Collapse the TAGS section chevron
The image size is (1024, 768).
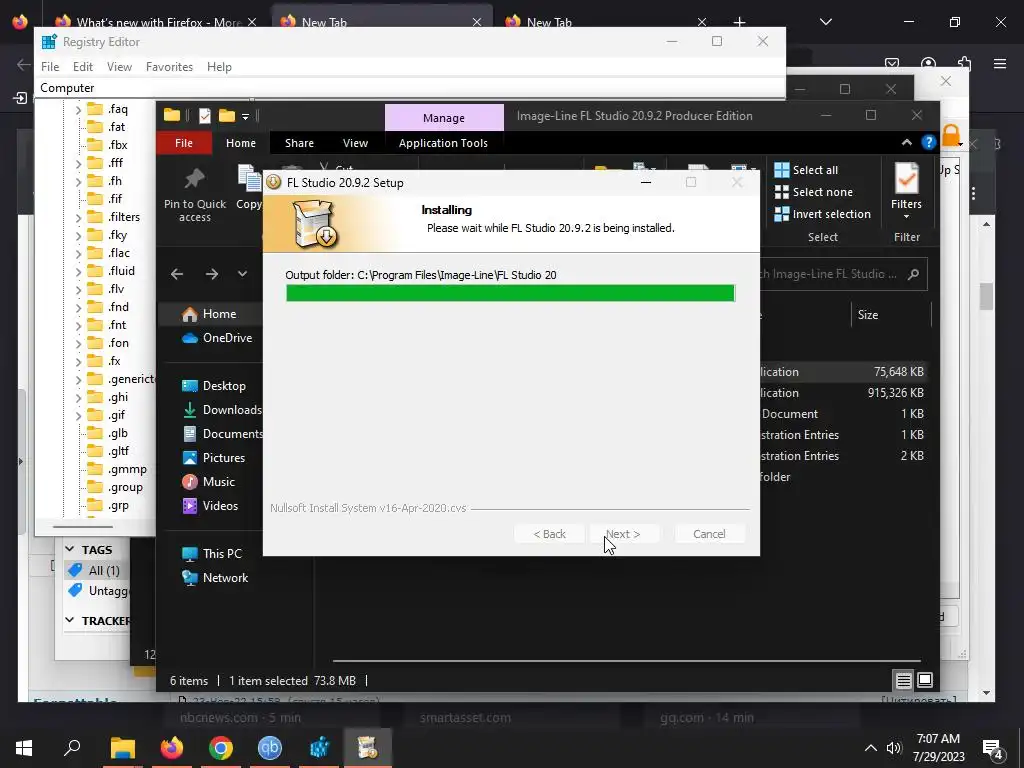[70, 549]
